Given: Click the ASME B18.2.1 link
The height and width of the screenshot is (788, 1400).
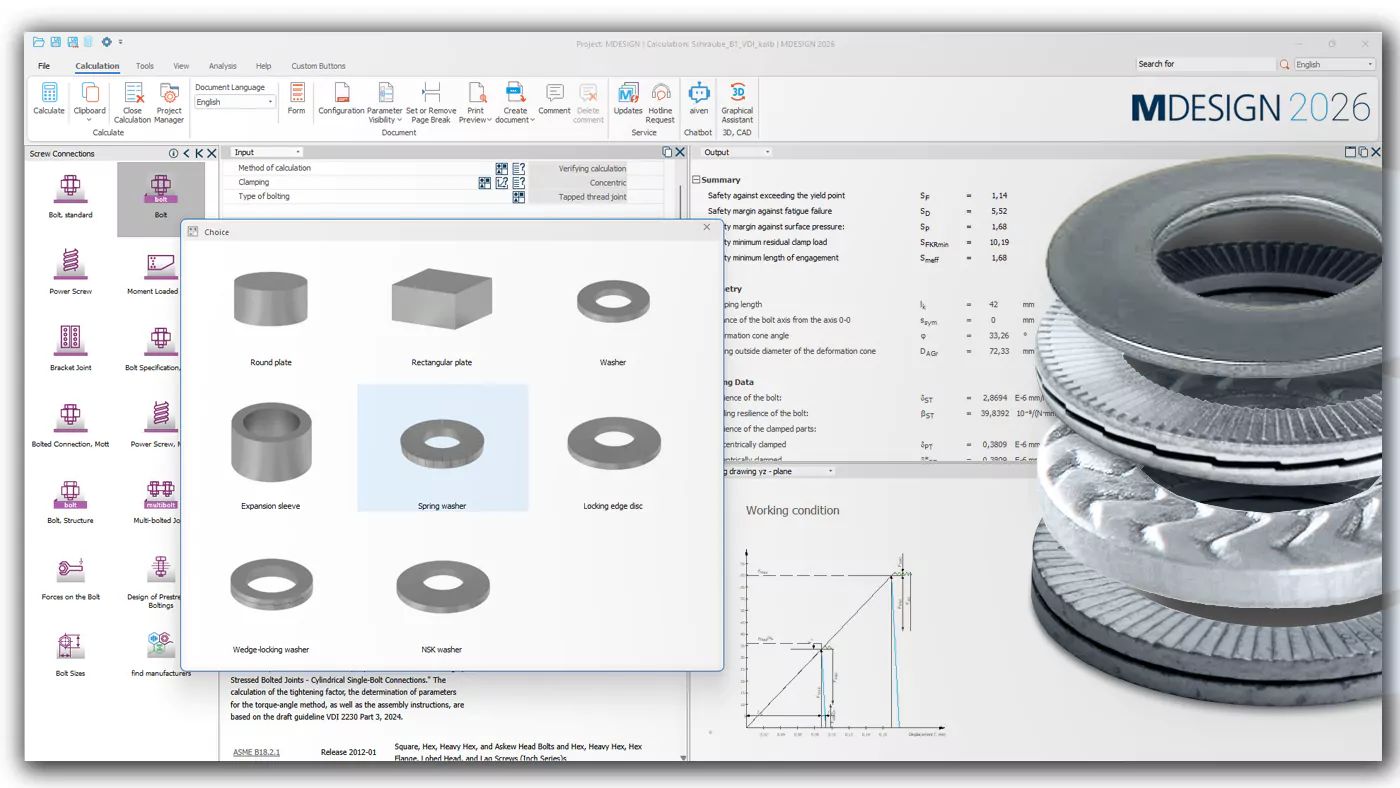Looking at the screenshot, I should tap(256, 751).
